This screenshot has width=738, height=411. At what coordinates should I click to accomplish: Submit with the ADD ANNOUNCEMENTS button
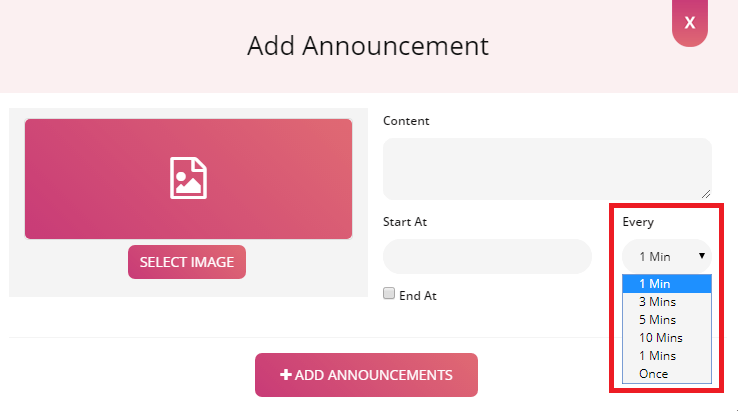(366, 375)
